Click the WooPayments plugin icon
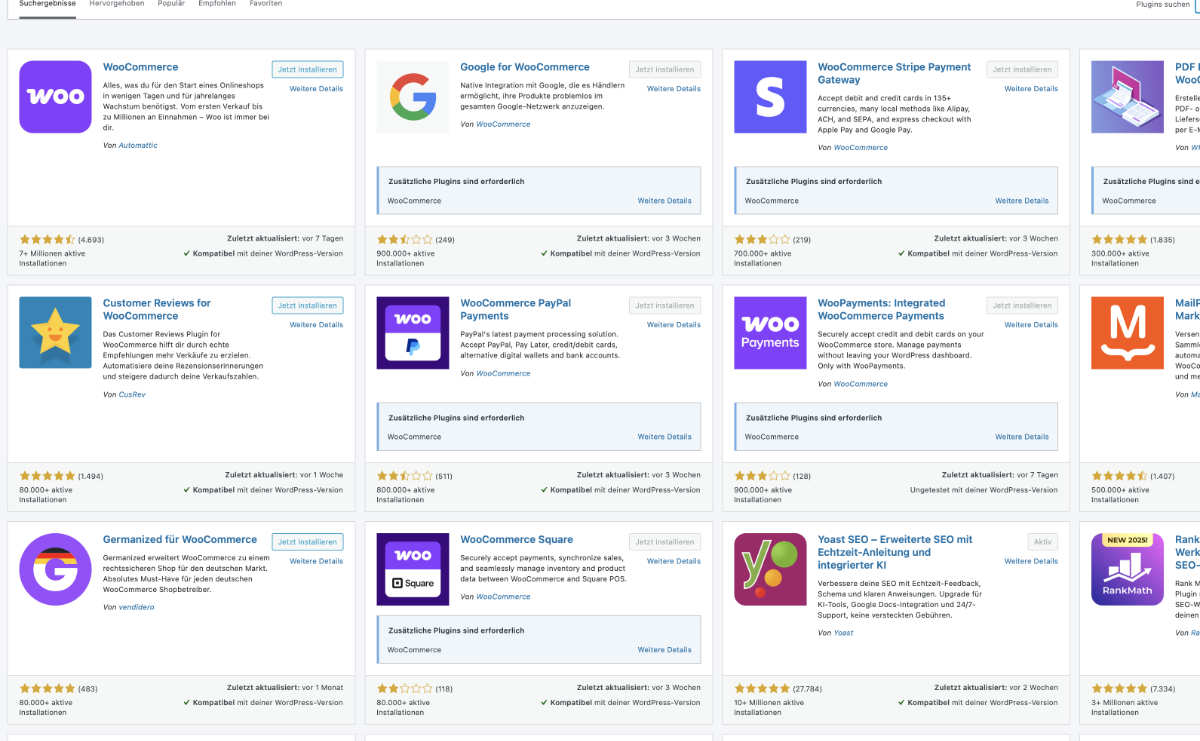Viewport: 1200px width, 741px height. coord(770,333)
